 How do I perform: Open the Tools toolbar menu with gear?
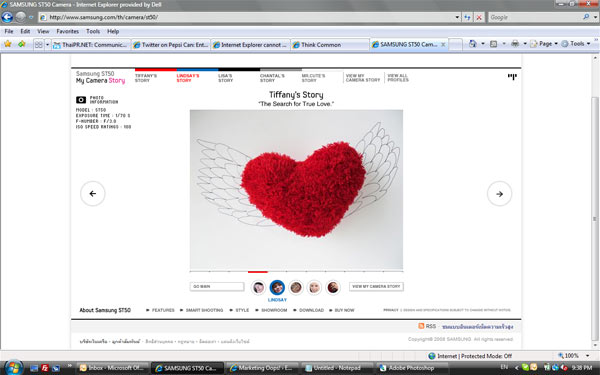[576, 44]
